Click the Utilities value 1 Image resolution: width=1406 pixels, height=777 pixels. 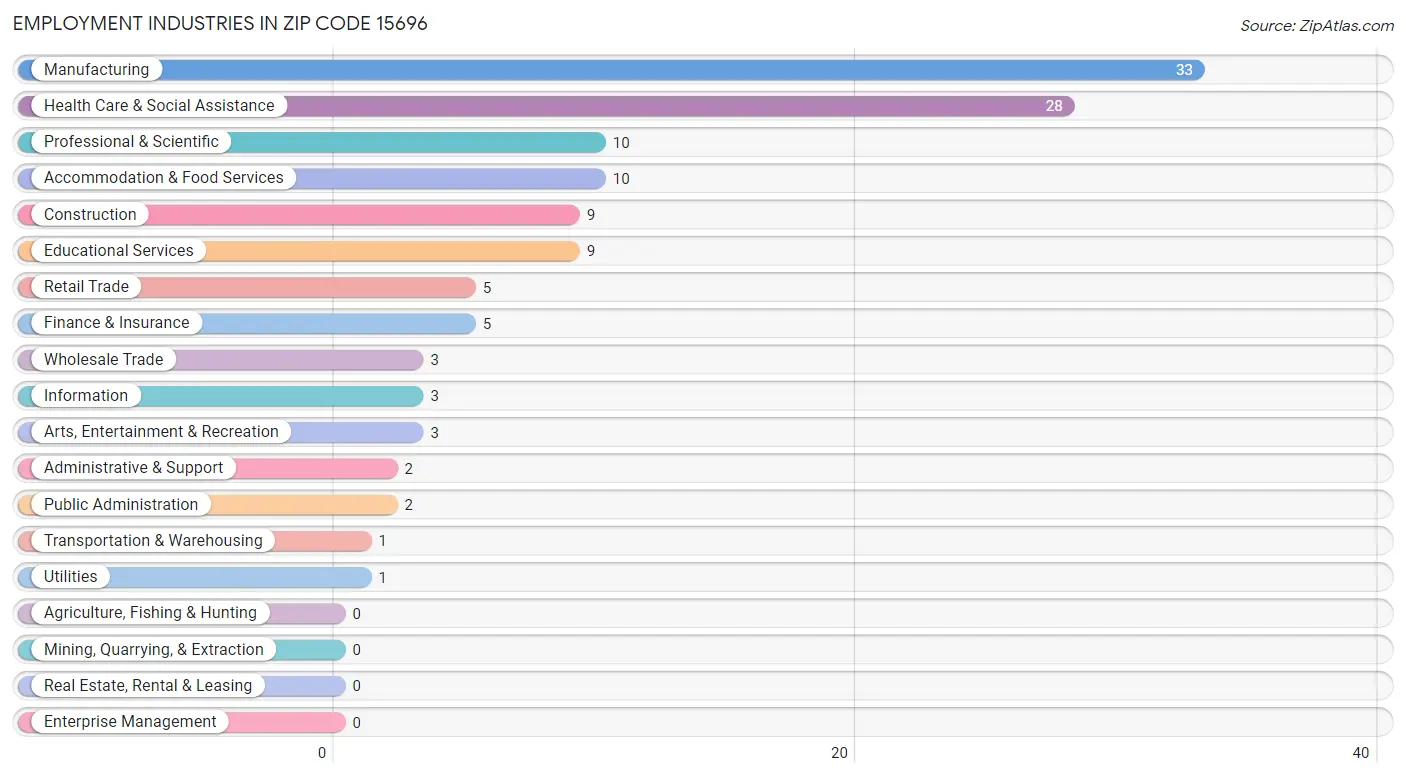pos(382,578)
